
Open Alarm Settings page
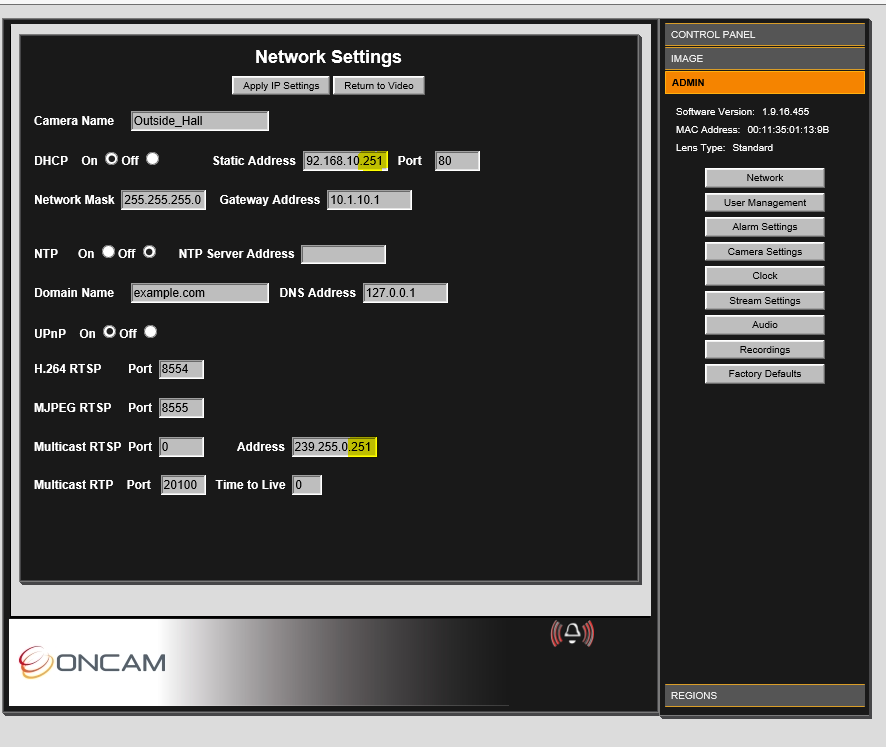765,227
